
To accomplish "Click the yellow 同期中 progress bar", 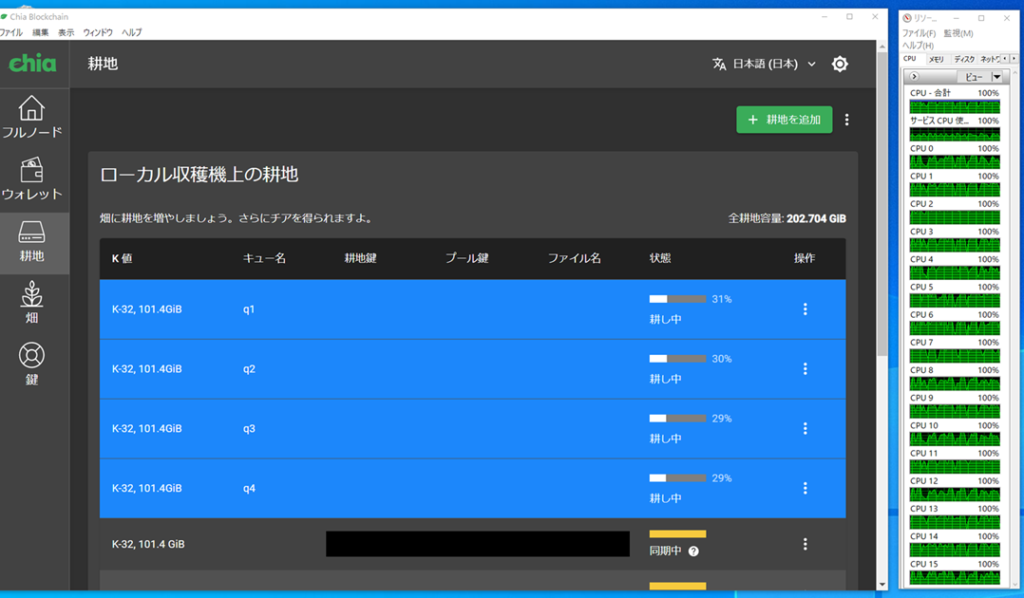I will click(677, 534).
